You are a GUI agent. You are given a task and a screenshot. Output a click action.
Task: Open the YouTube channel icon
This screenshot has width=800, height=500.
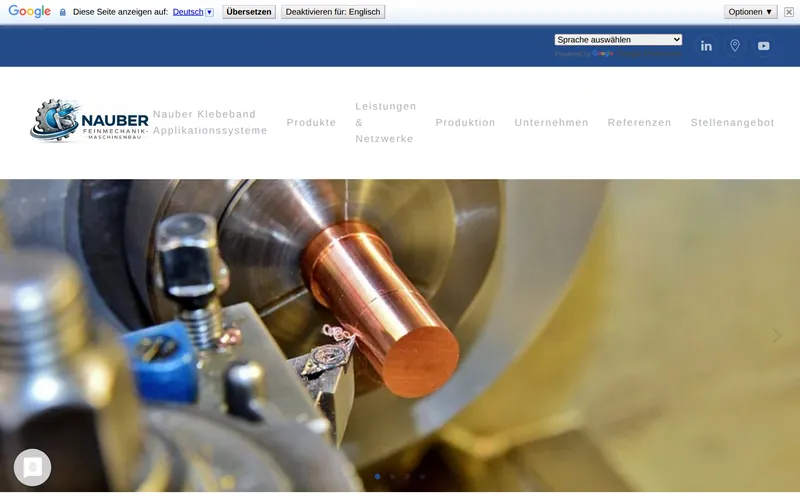tap(763, 46)
